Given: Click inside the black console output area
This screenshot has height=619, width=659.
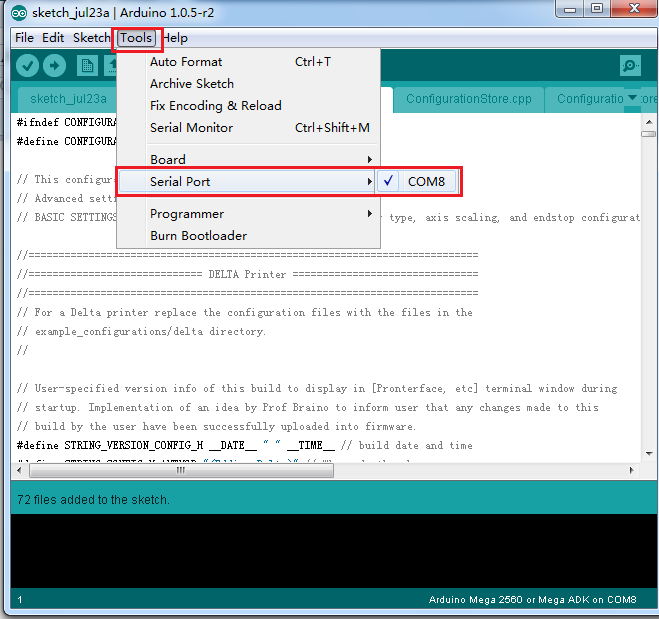Looking at the screenshot, I should pyautogui.click(x=334, y=551).
